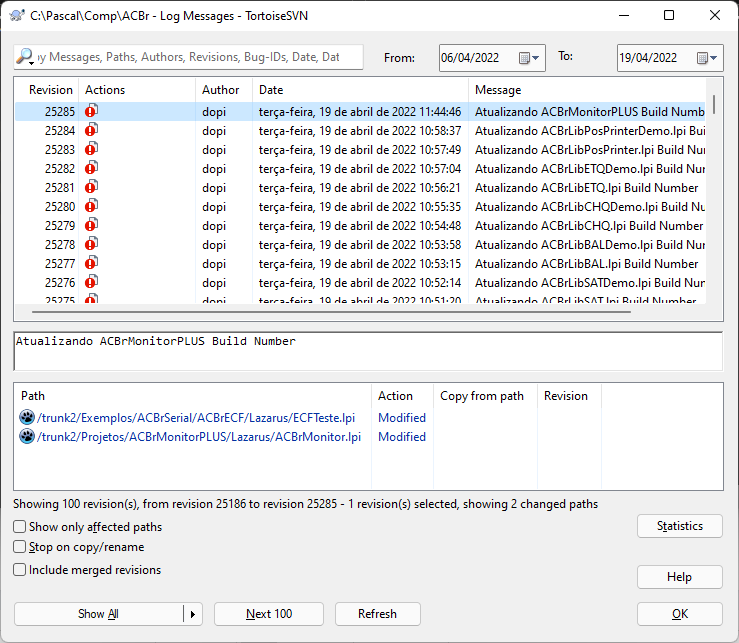Select the ECFTeste.lpi changed path
This screenshot has width=739, height=643.
(x=196, y=418)
